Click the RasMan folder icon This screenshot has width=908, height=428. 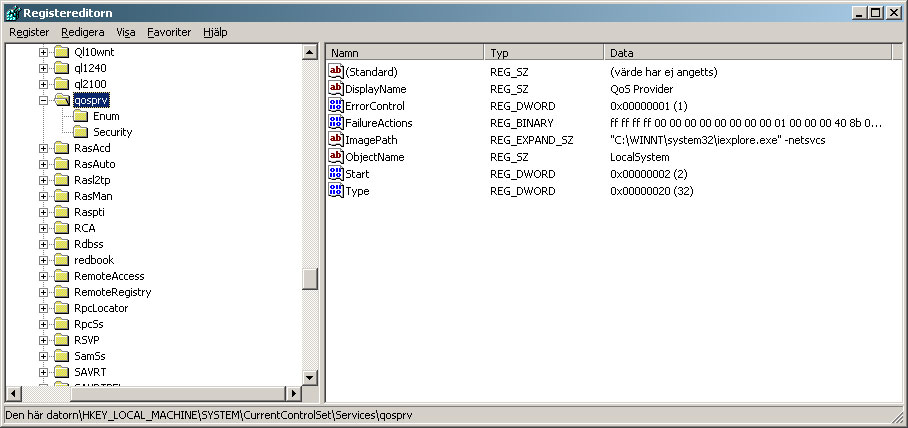(61, 196)
